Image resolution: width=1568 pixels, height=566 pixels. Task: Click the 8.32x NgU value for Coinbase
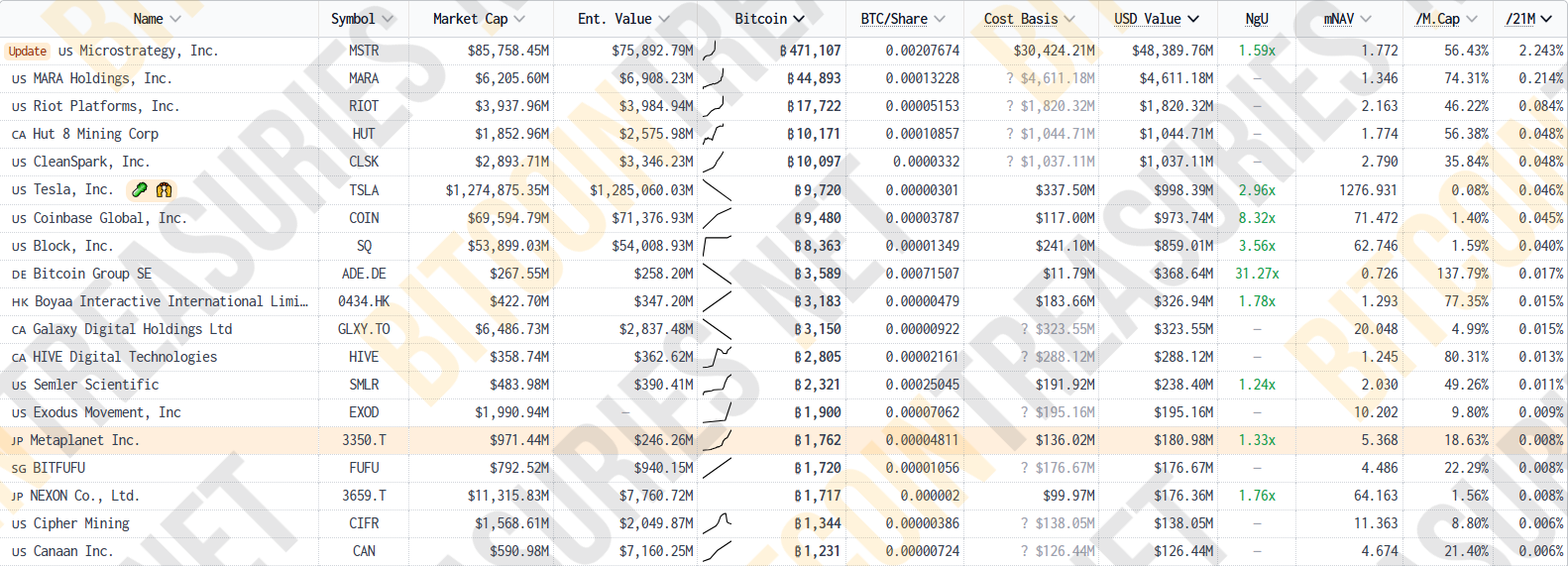[1257, 218]
